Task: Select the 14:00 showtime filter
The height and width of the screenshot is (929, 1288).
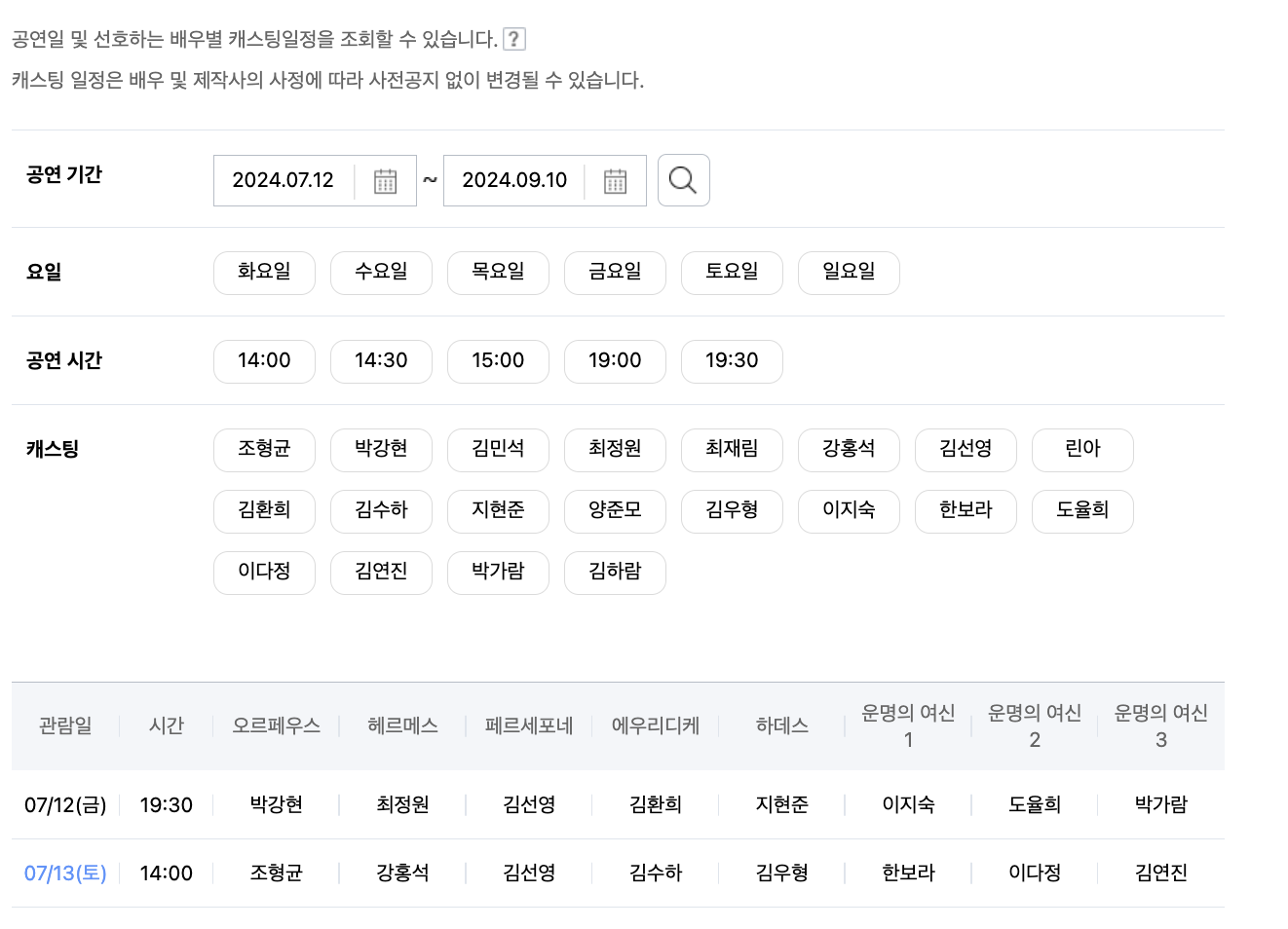Action: tap(264, 361)
